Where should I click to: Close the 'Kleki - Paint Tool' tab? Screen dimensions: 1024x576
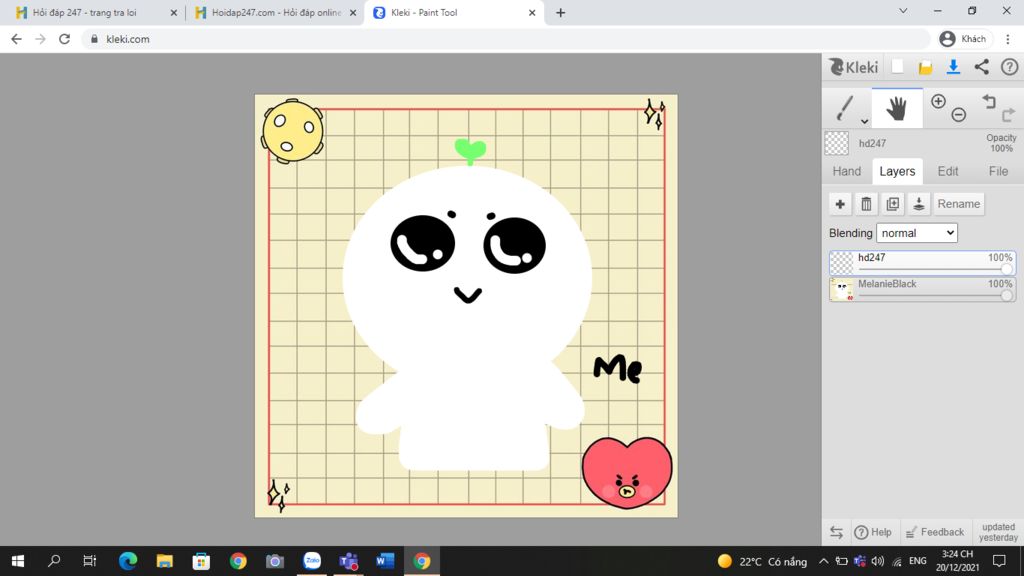coord(532,12)
